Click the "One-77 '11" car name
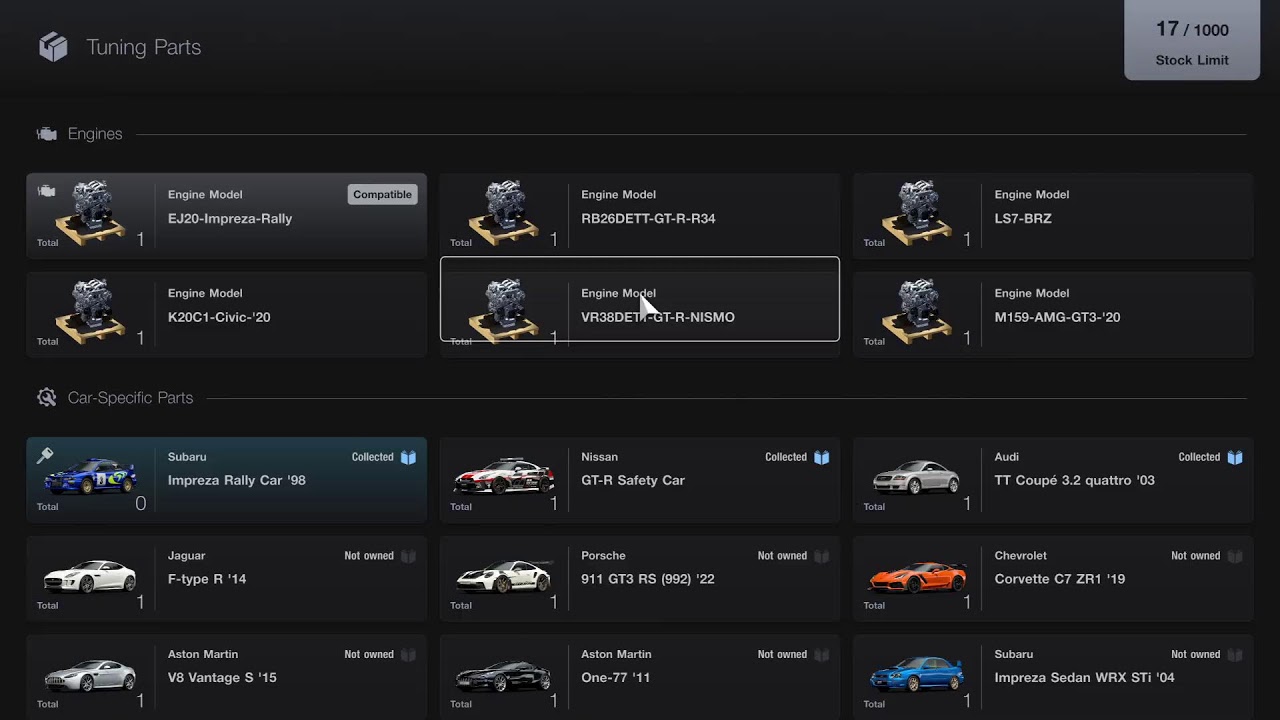This screenshot has height=720, width=1280. 615,679
